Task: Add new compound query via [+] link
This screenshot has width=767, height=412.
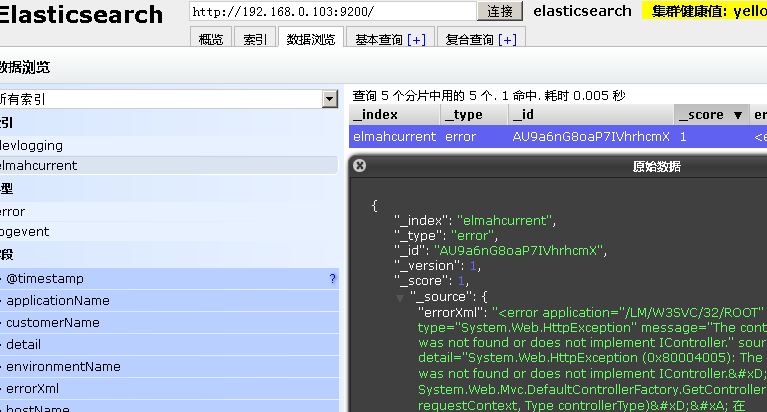Action: click(x=507, y=39)
